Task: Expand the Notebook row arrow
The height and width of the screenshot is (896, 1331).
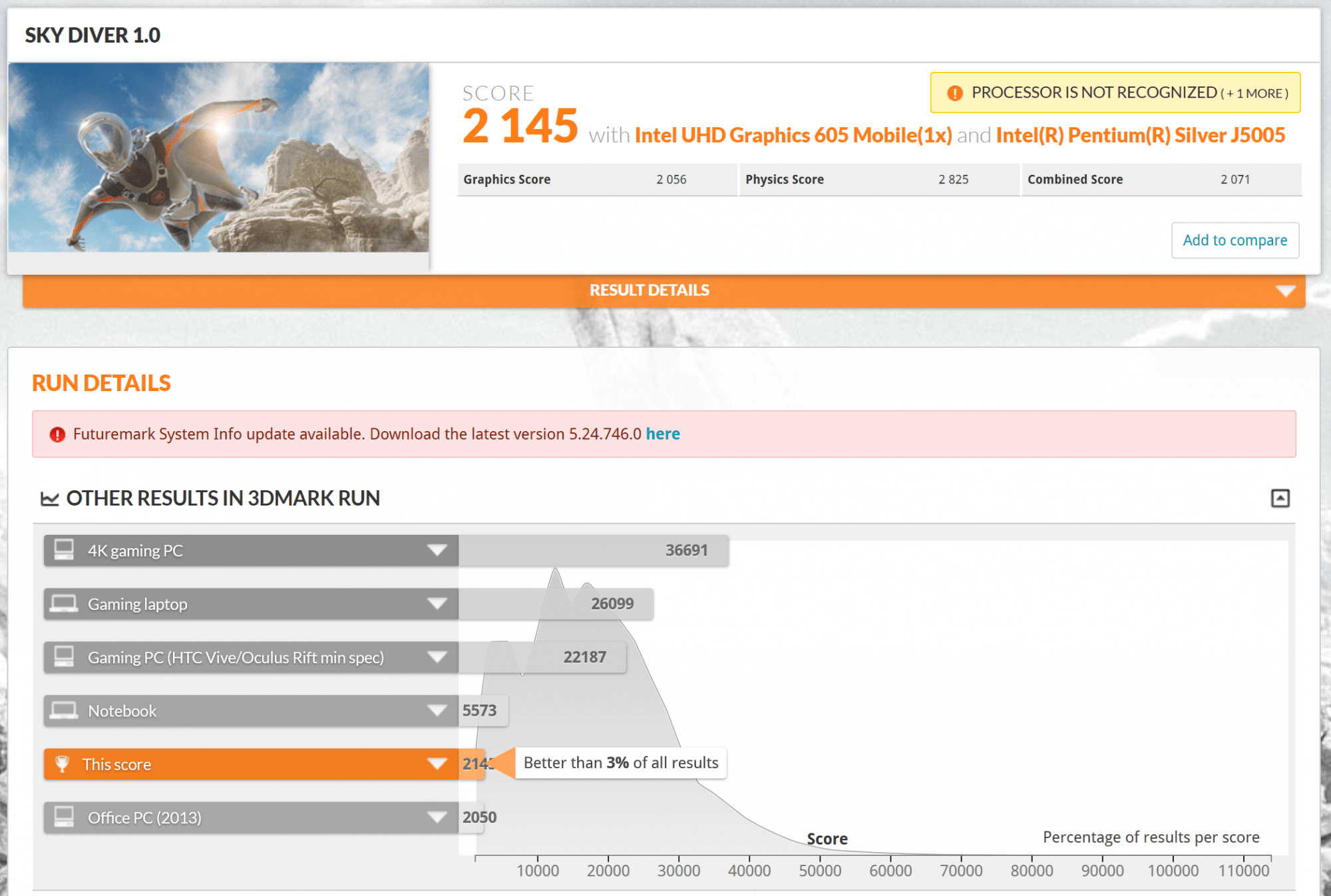Action: point(437,710)
